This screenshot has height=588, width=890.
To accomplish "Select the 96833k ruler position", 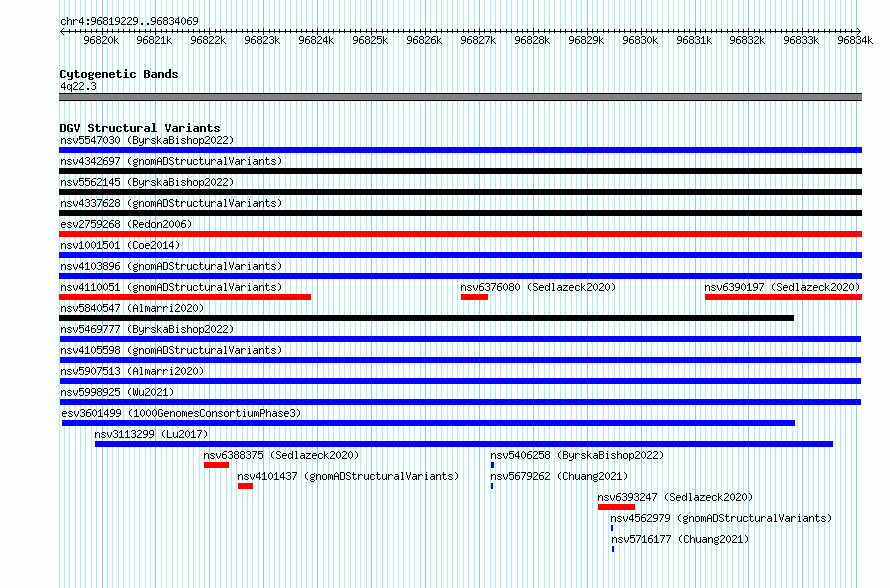I will point(801,40).
